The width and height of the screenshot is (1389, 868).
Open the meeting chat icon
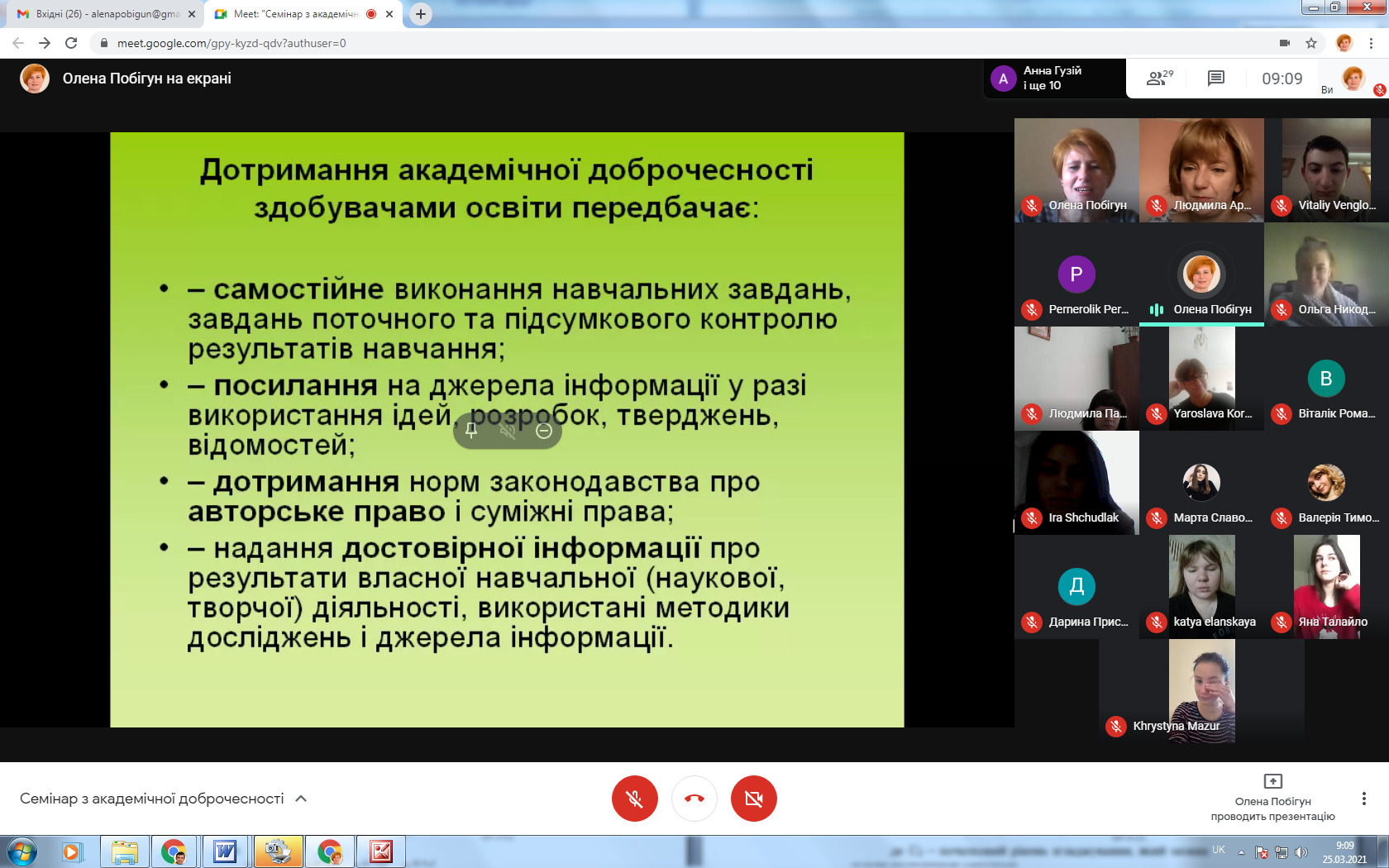[x=1215, y=79]
